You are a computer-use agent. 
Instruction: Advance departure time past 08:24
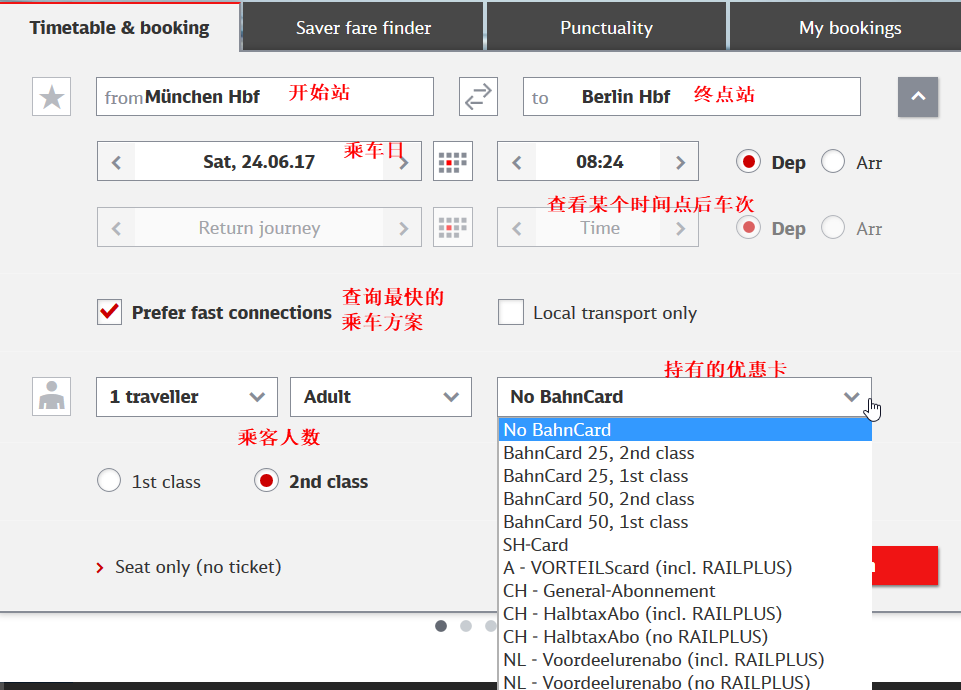(679, 162)
